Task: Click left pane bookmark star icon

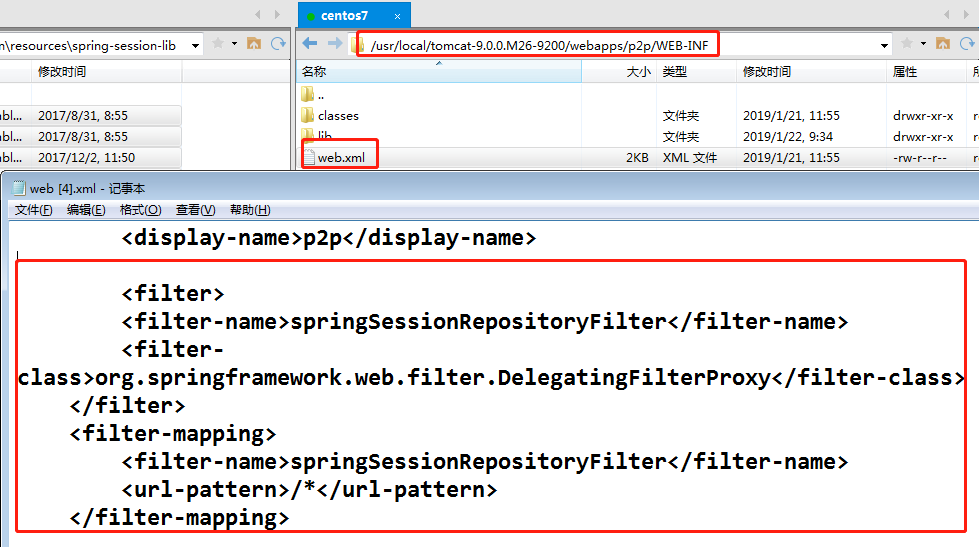Action: click(x=219, y=44)
